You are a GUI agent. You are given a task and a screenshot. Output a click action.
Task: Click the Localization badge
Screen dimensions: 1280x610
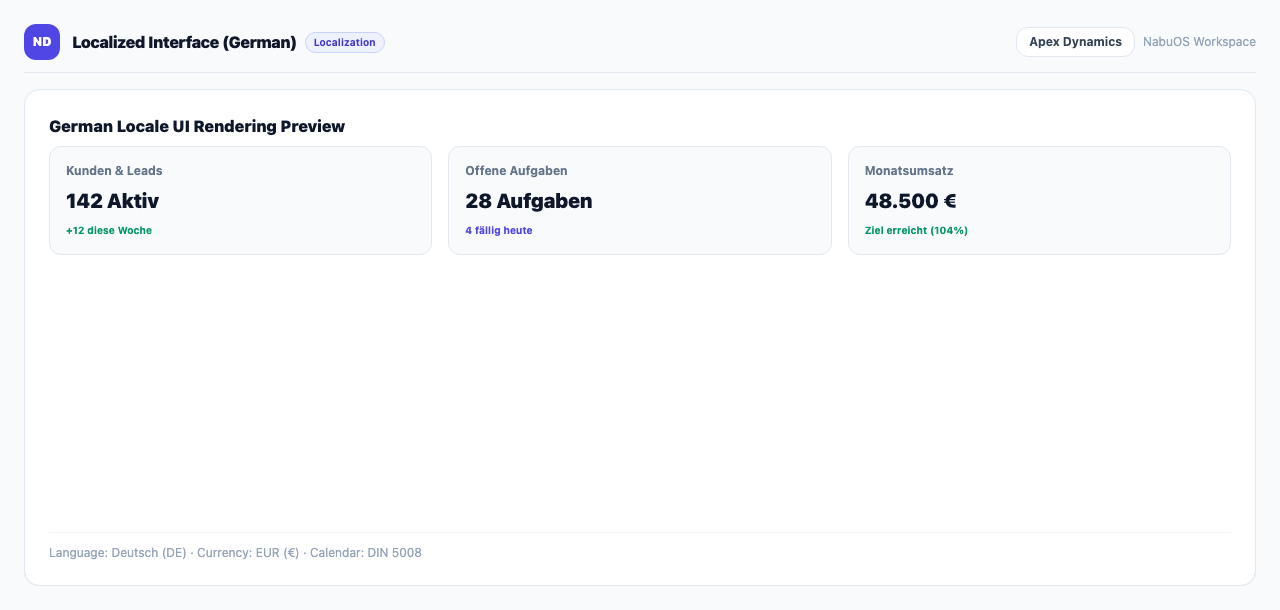pos(345,42)
